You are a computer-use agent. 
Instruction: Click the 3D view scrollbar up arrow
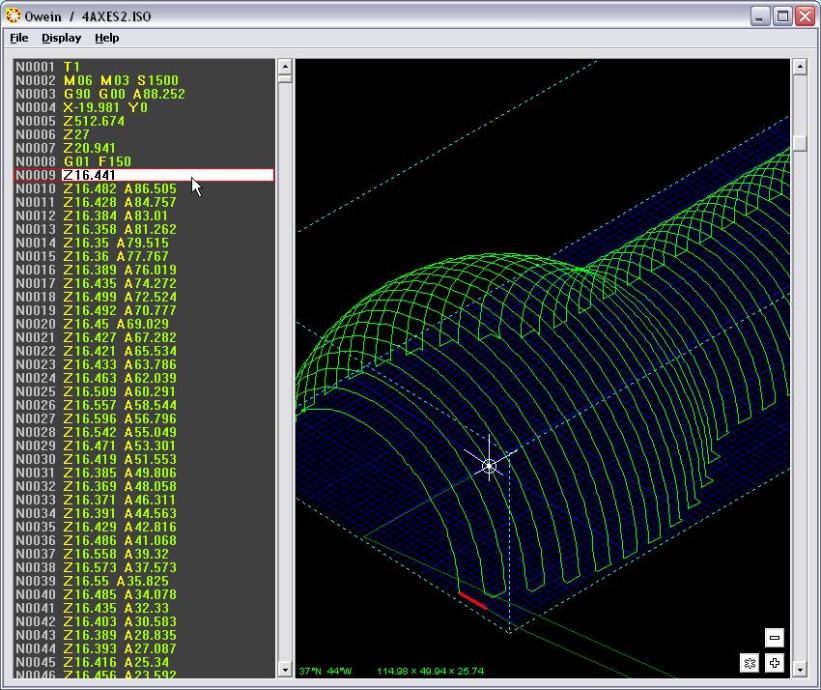coord(799,67)
